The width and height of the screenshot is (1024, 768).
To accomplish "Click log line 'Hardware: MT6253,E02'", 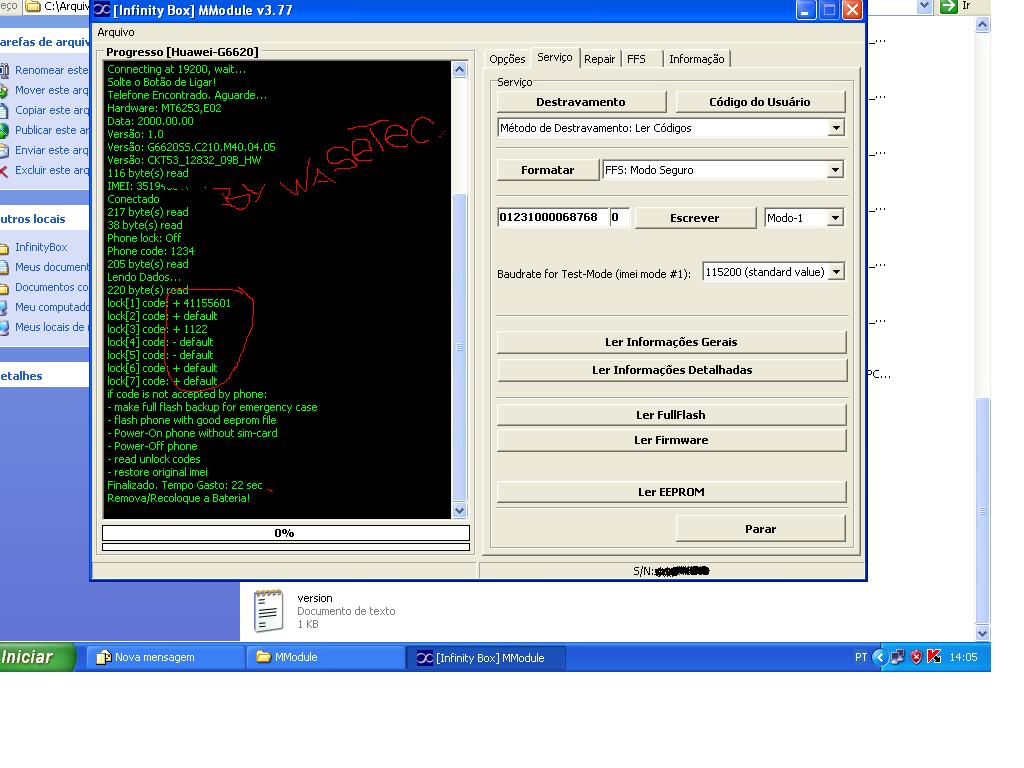I will click(164, 108).
